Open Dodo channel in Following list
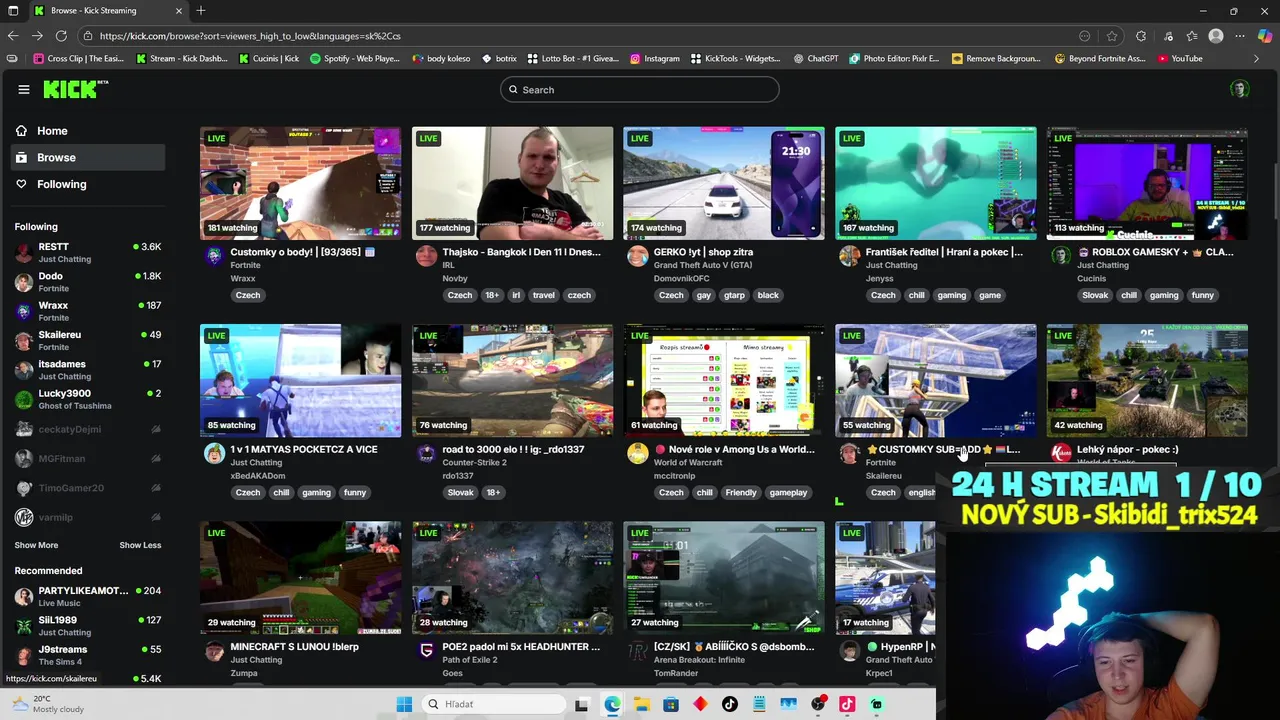 tap(88, 282)
